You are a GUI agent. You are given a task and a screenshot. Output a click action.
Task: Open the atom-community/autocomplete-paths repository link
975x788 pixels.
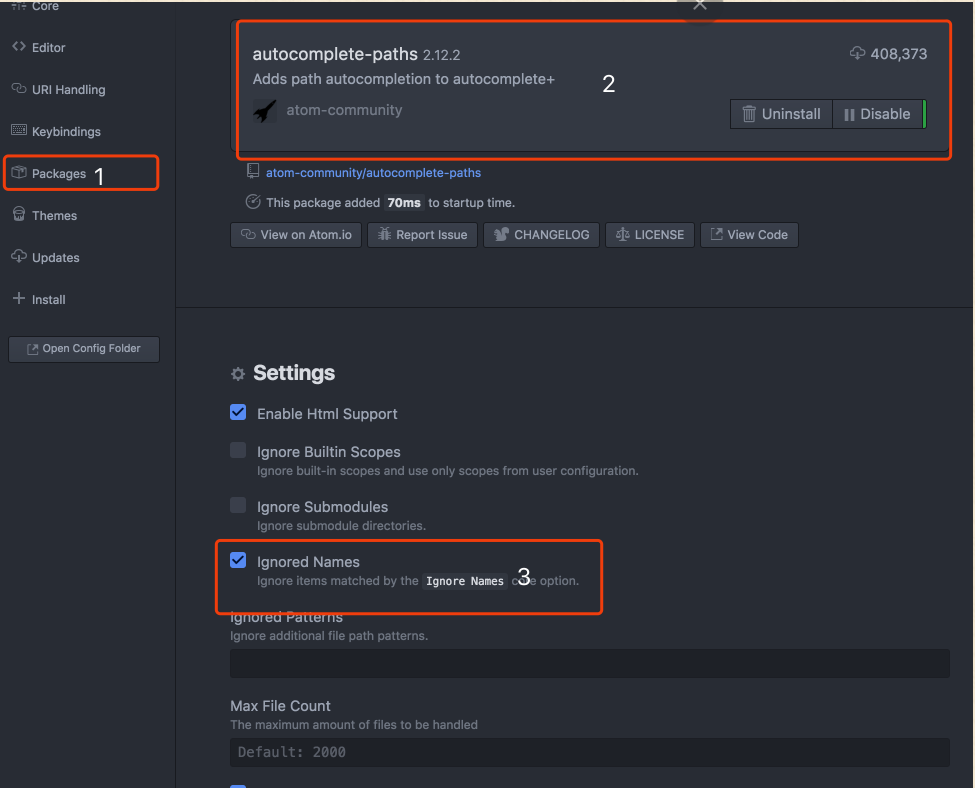pyautogui.click(x=373, y=173)
